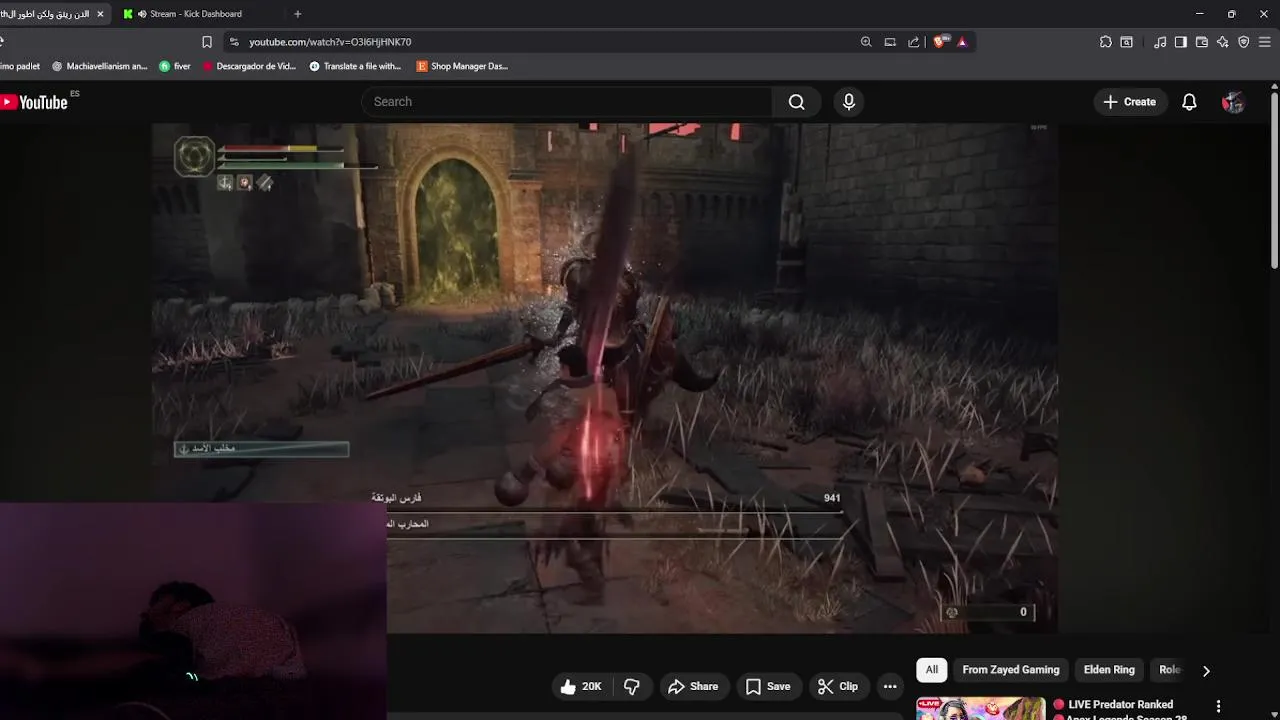Open the fiver bookmark
The height and width of the screenshot is (720, 1280).
[175, 66]
